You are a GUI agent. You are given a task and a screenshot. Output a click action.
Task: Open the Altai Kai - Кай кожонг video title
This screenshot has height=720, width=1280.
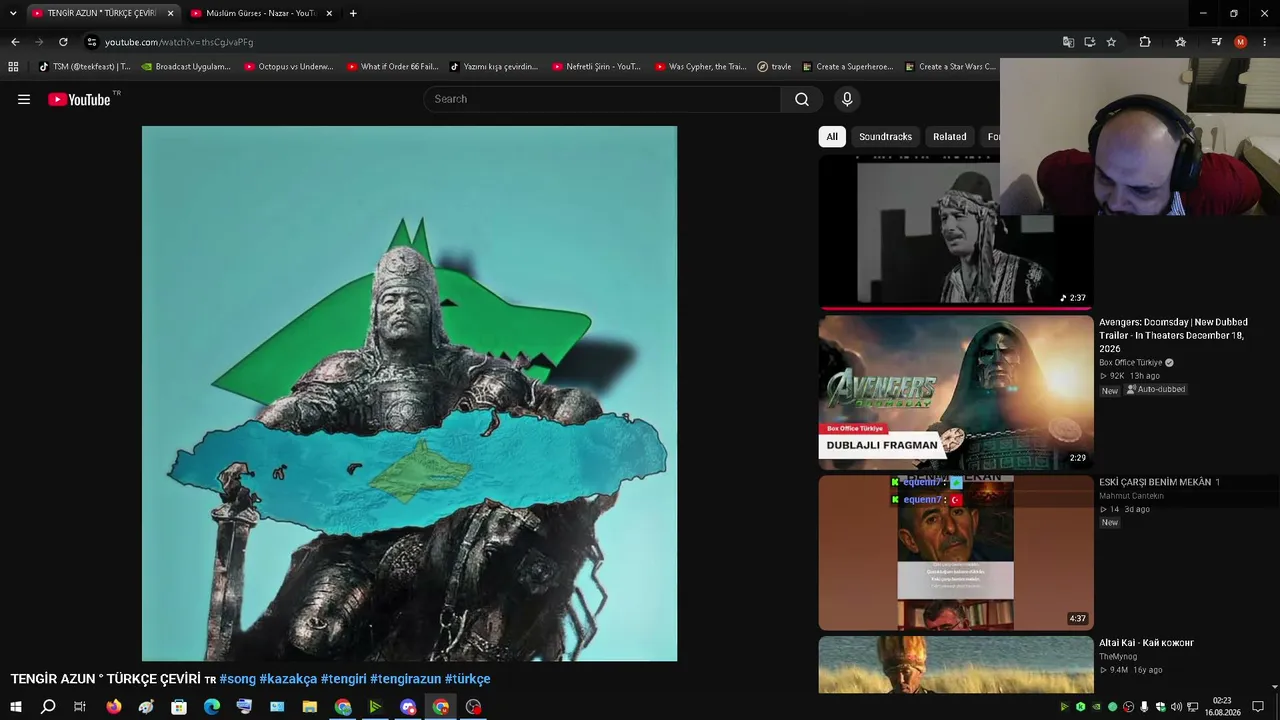point(1147,643)
